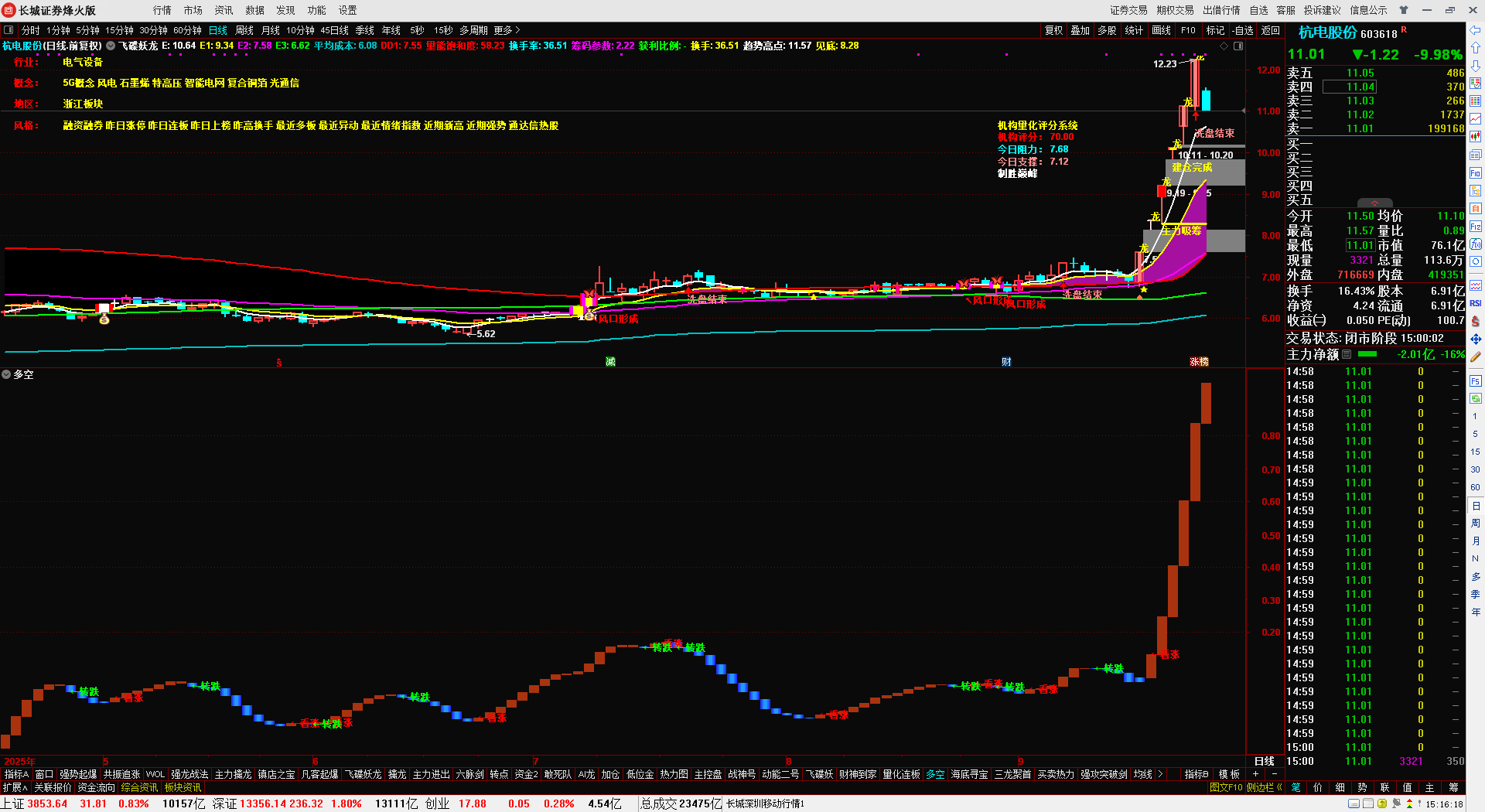Click 图文F10 button

1226,787
